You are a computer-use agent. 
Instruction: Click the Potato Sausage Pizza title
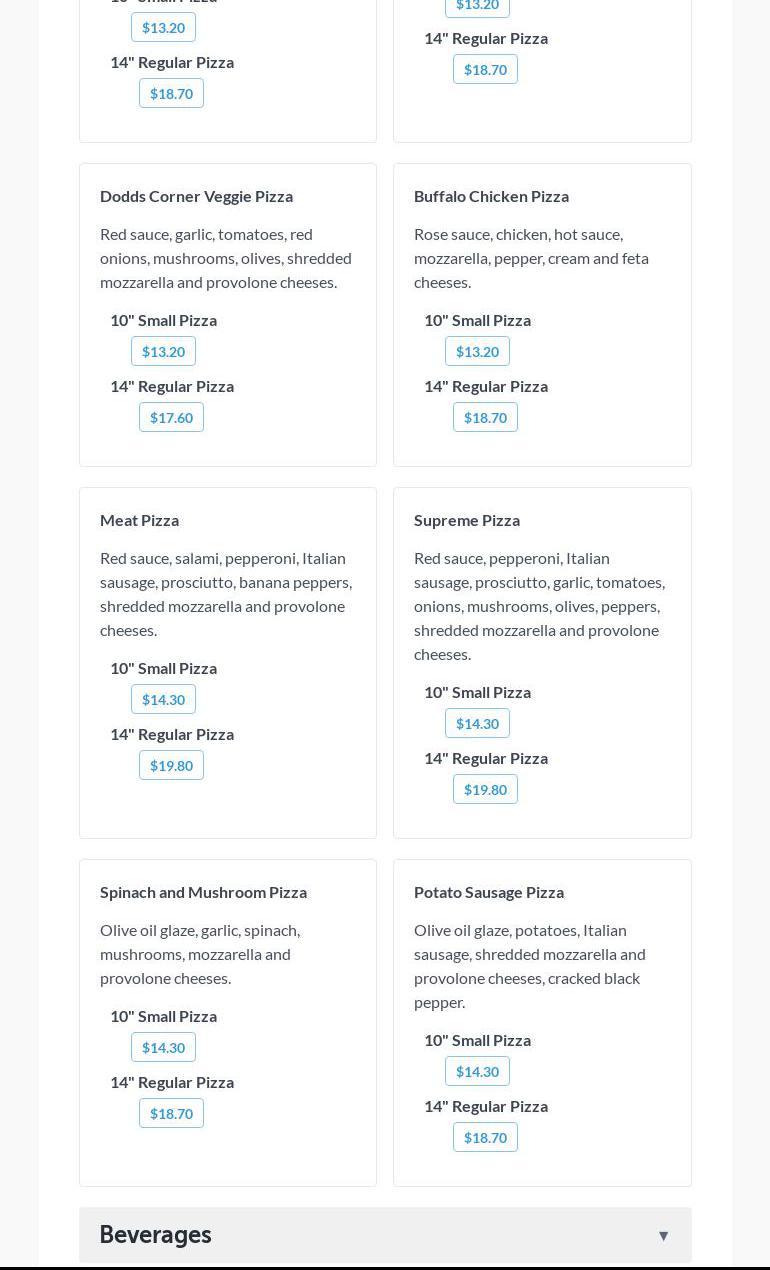coord(489,892)
